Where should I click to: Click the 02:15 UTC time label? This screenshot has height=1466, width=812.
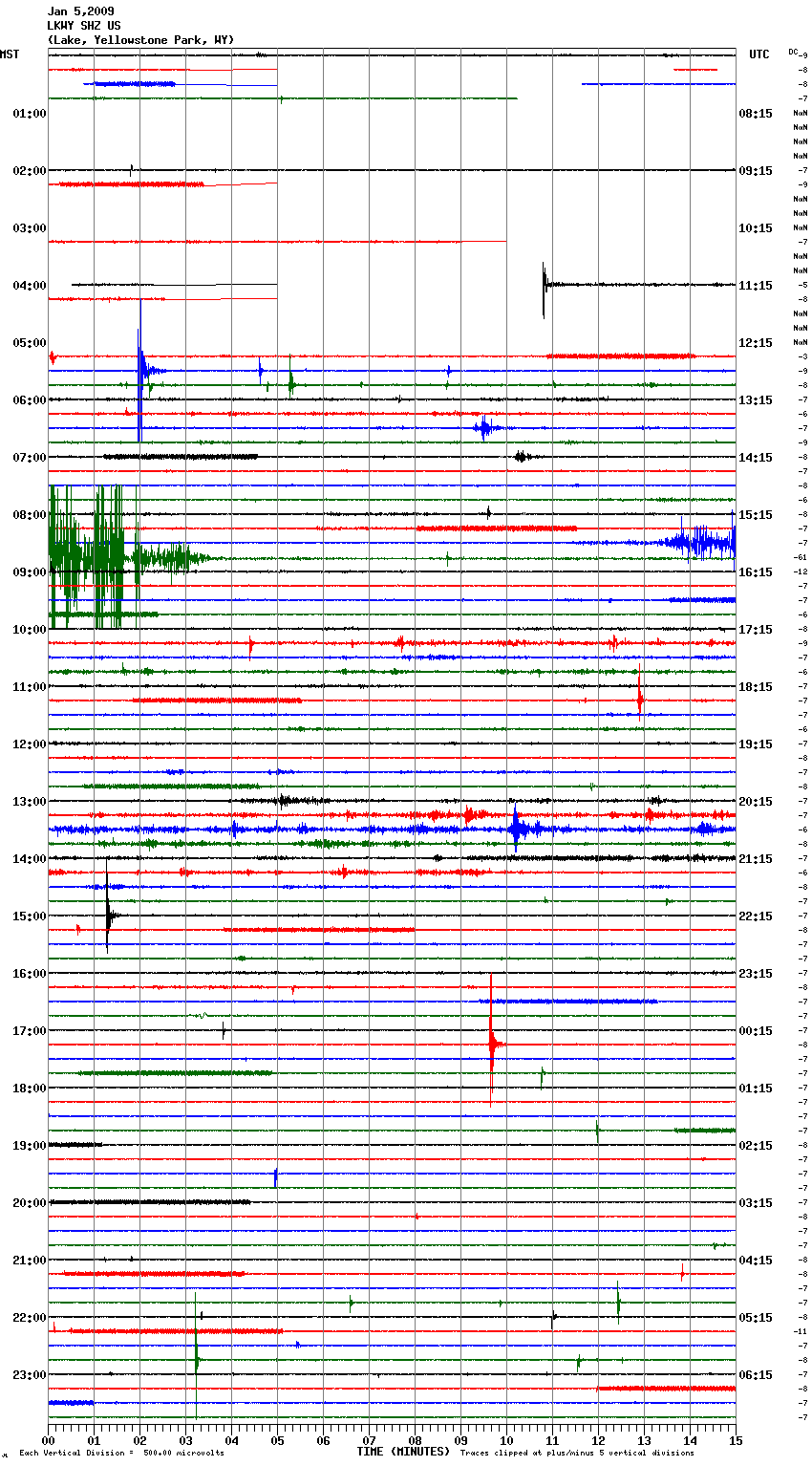[756, 1146]
